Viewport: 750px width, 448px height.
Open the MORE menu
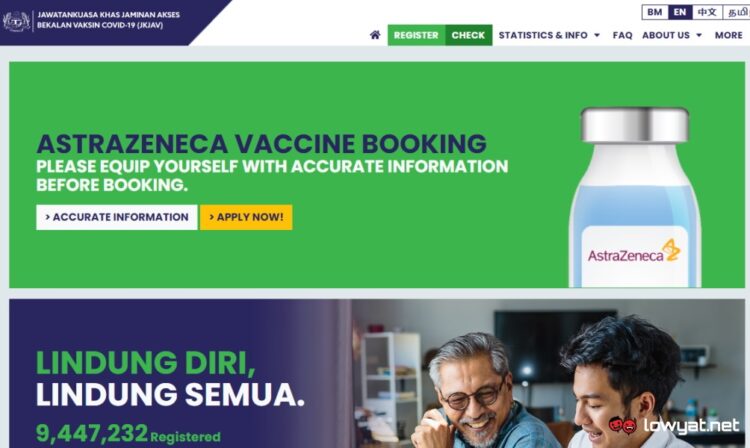click(x=728, y=35)
